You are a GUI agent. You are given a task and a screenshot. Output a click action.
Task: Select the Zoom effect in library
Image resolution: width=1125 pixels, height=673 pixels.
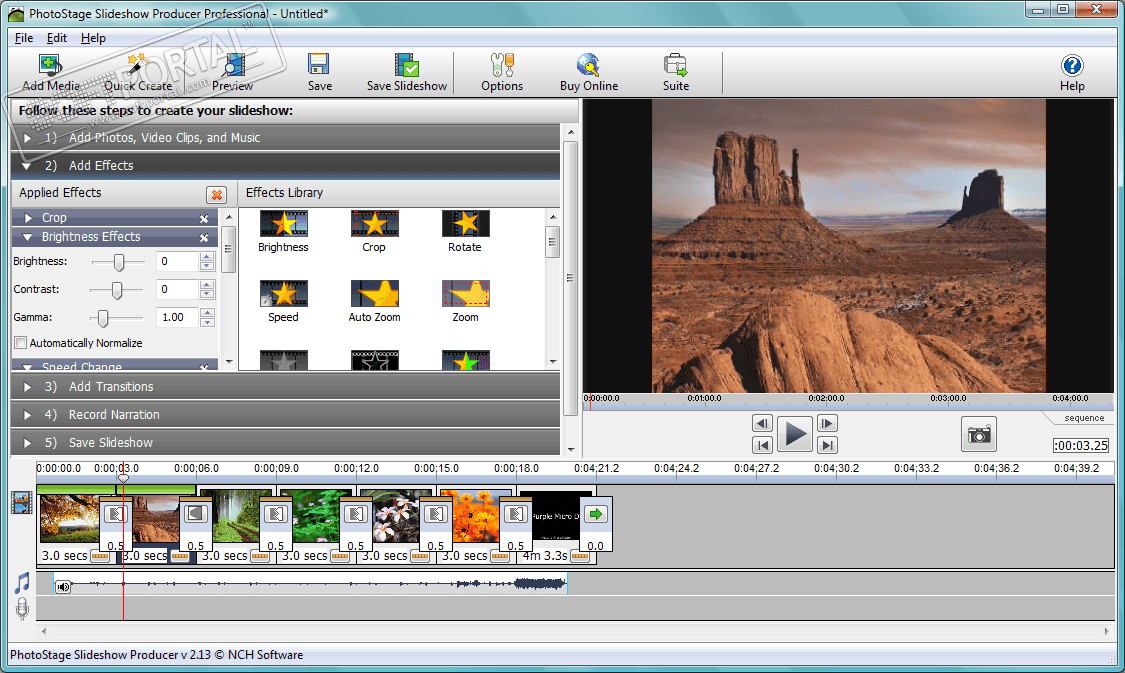(x=465, y=293)
